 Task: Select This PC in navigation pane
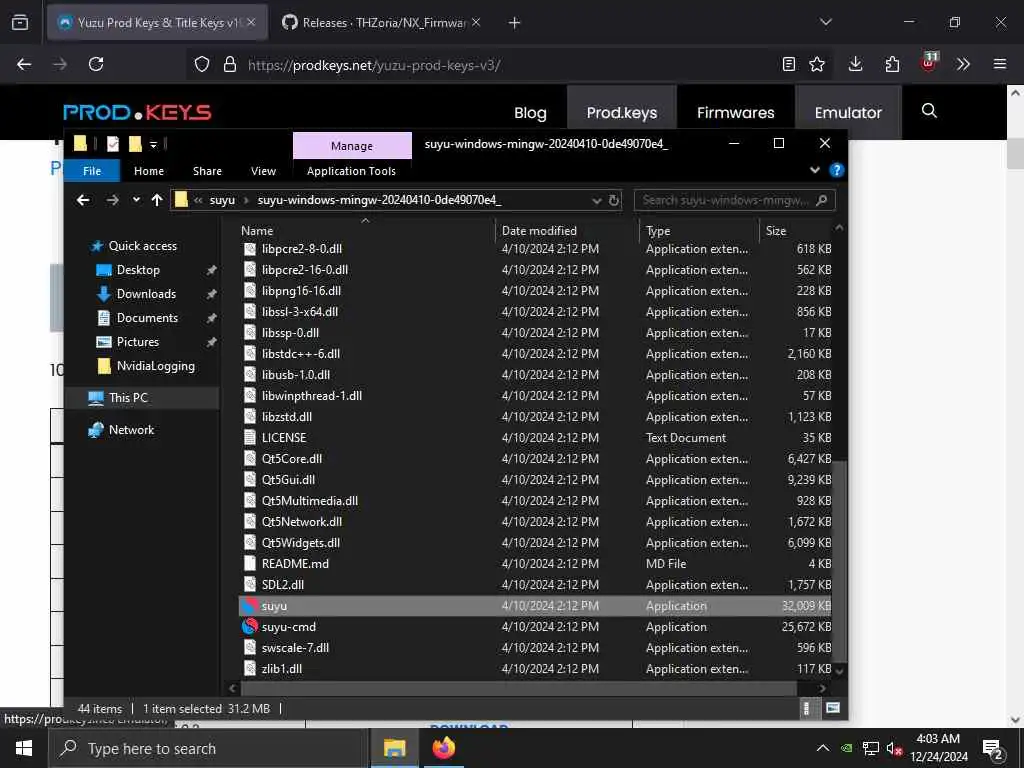coord(128,398)
